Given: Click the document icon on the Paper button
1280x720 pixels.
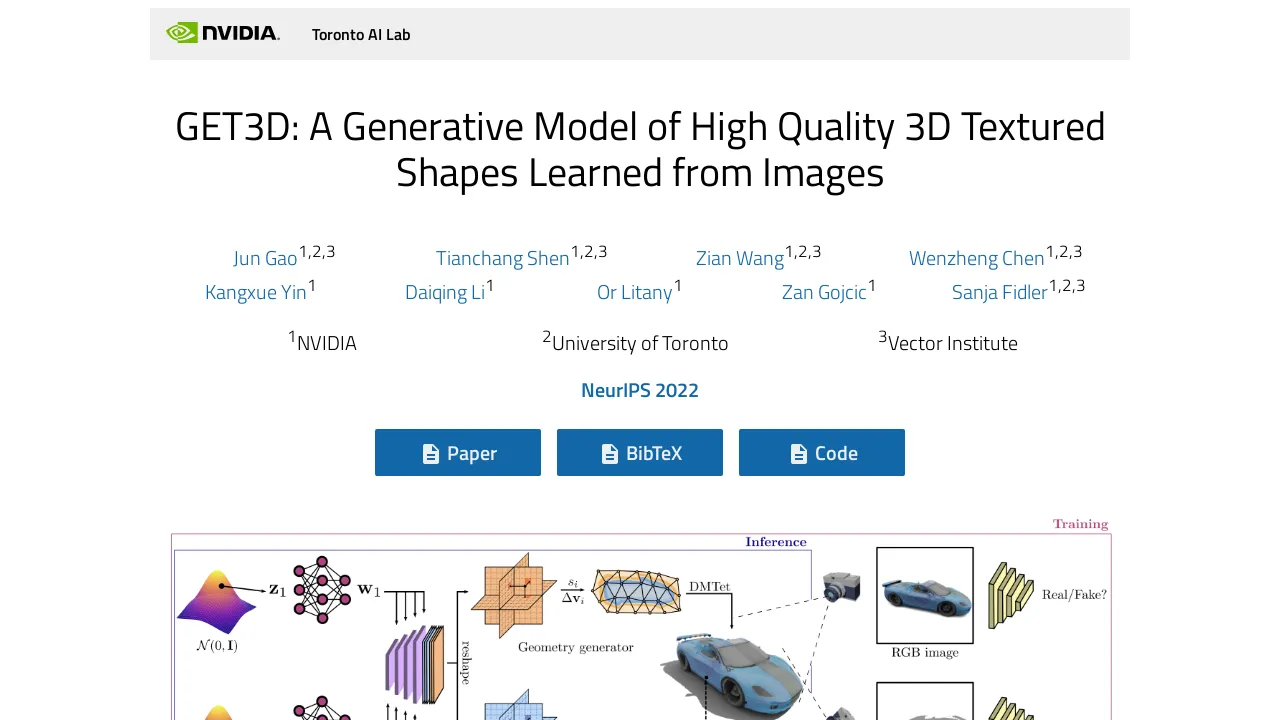Looking at the screenshot, I should click(x=429, y=452).
